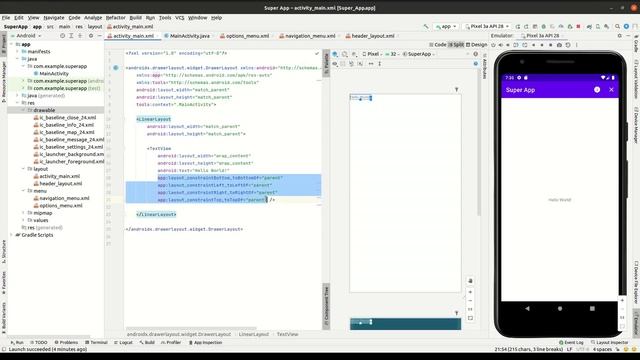Open the Profiler tool window
Viewport: 640px width, 360px height.
(171, 342)
